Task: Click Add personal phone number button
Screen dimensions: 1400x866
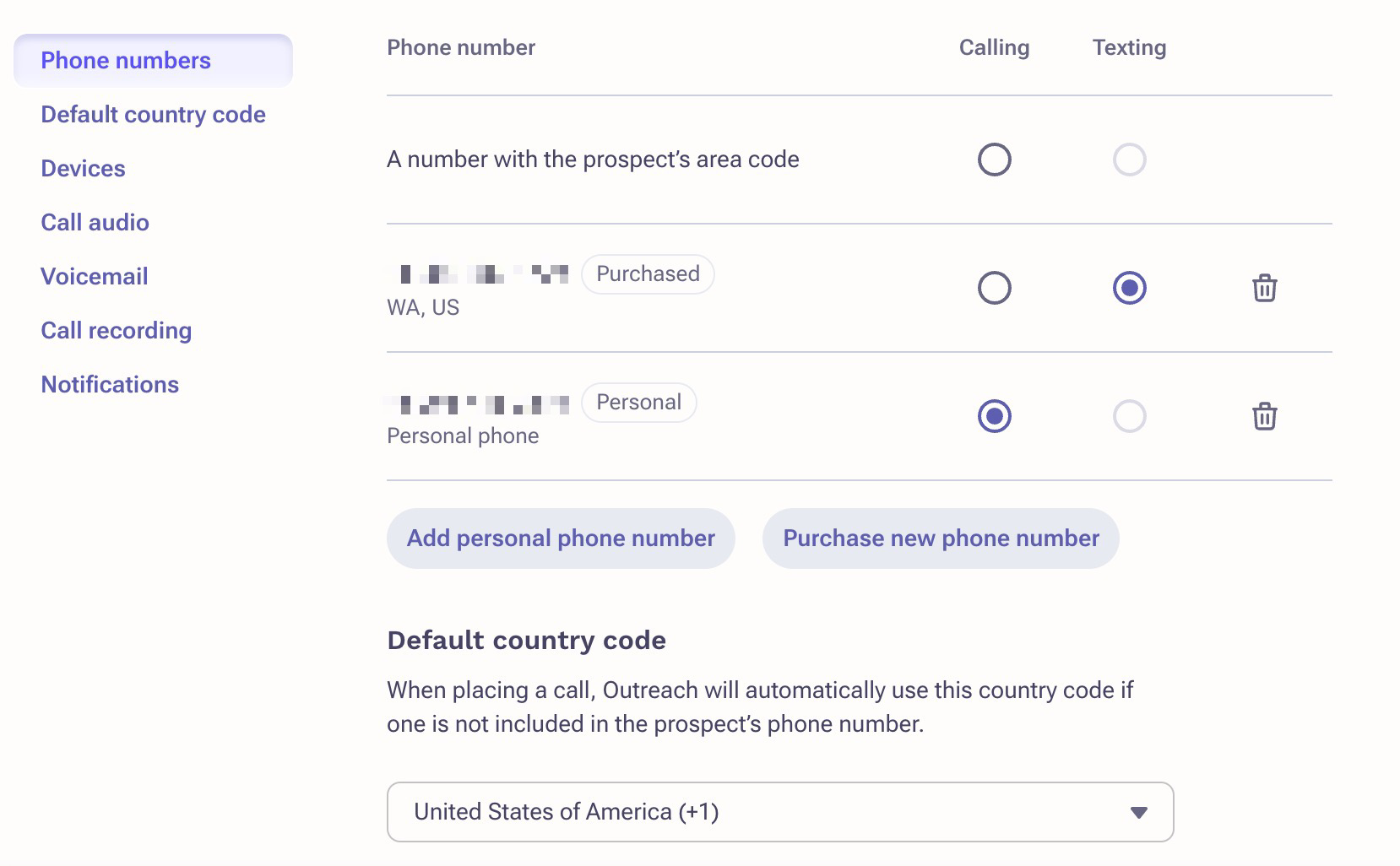Action: click(x=561, y=539)
